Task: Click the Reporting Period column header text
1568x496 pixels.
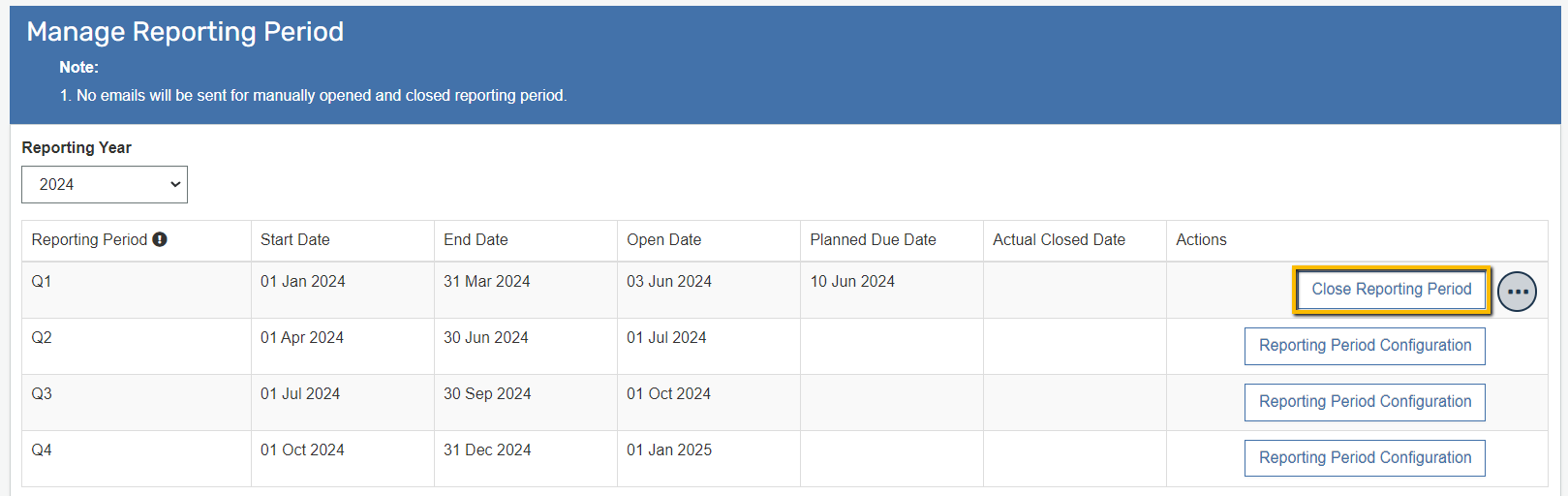Action: [x=89, y=240]
